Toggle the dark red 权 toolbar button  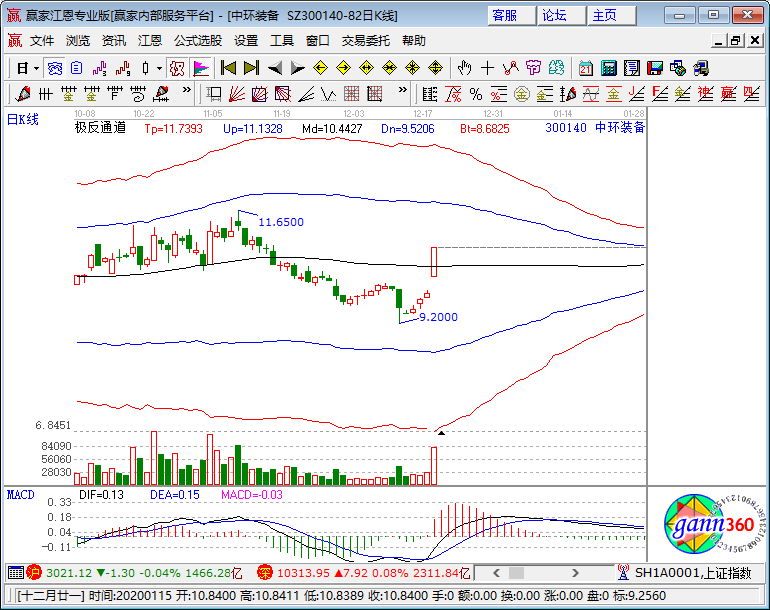click(177, 68)
